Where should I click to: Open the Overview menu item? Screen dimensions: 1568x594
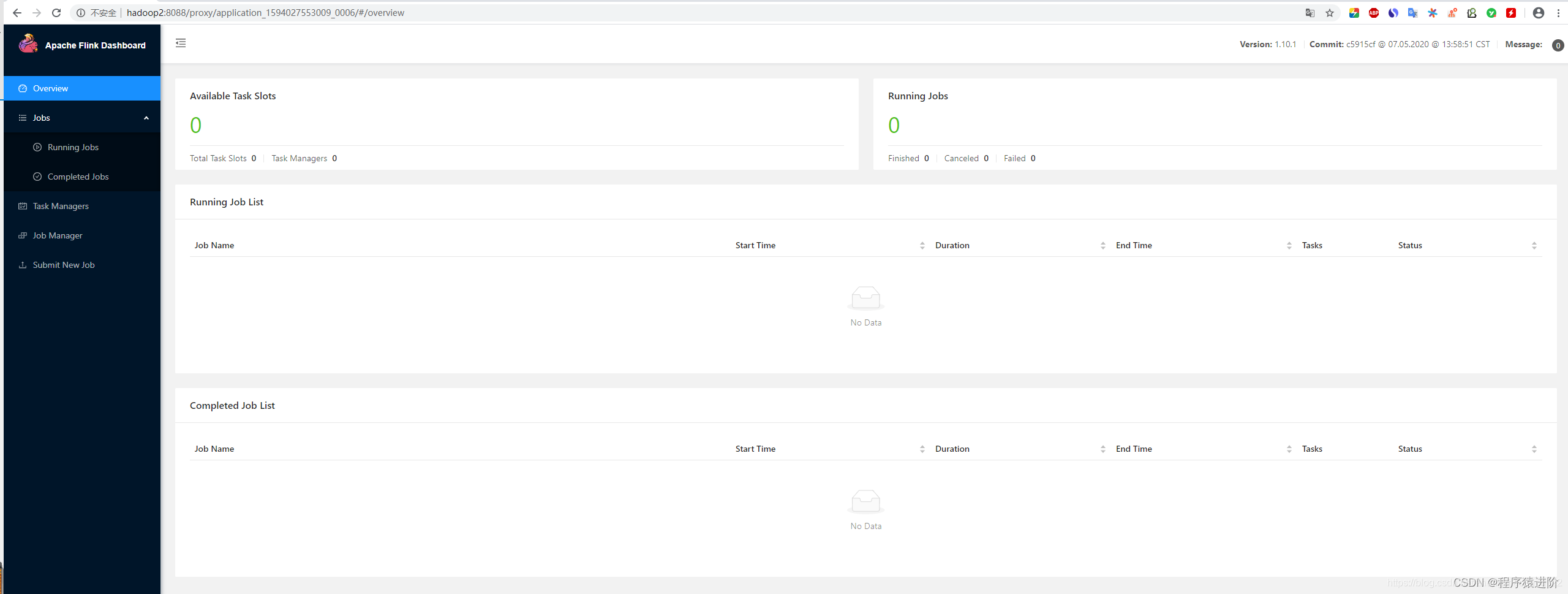pyautogui.click(x=82, y=88)
